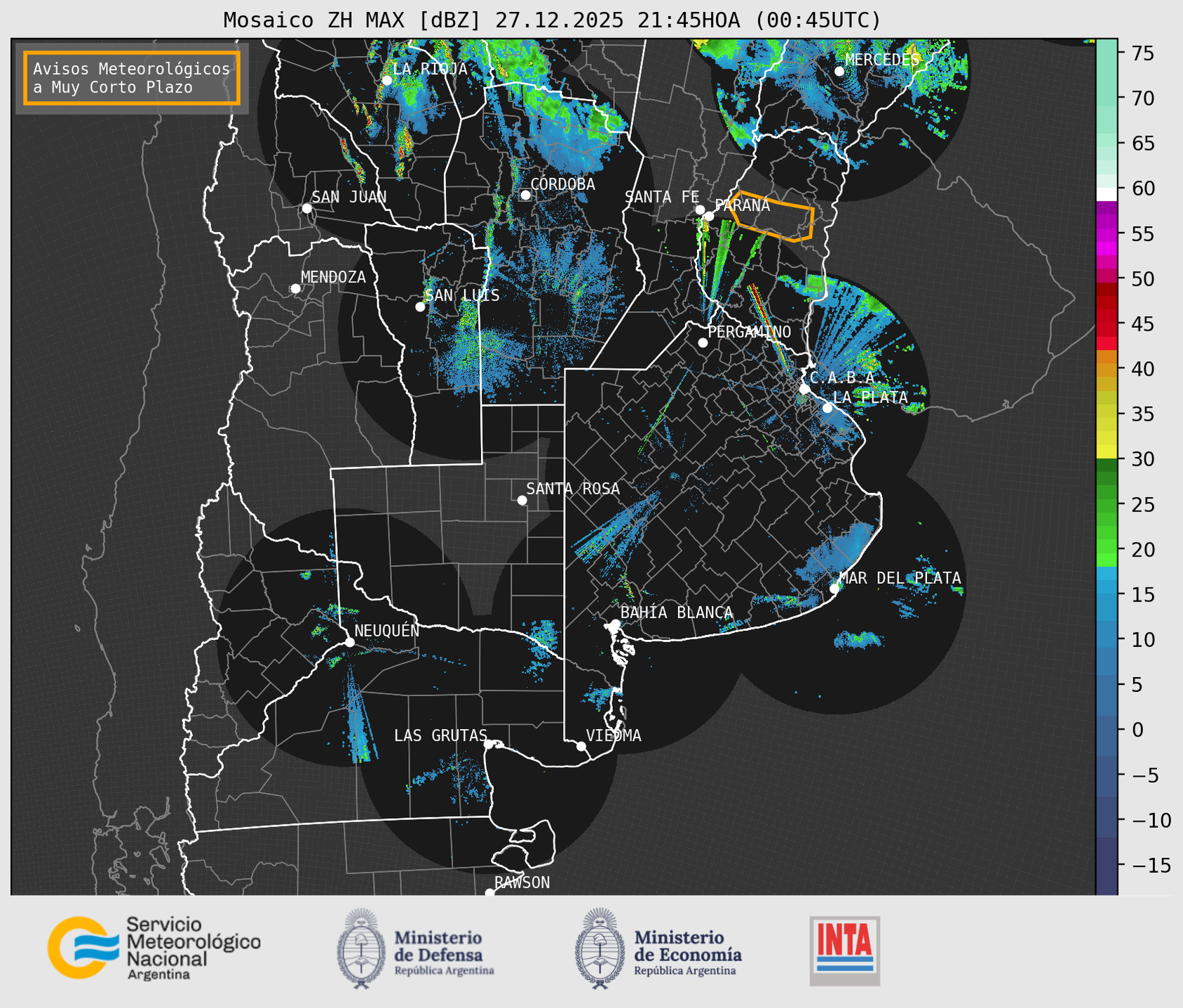Click the Mosaico ZH MAX title text

[552, 20]
